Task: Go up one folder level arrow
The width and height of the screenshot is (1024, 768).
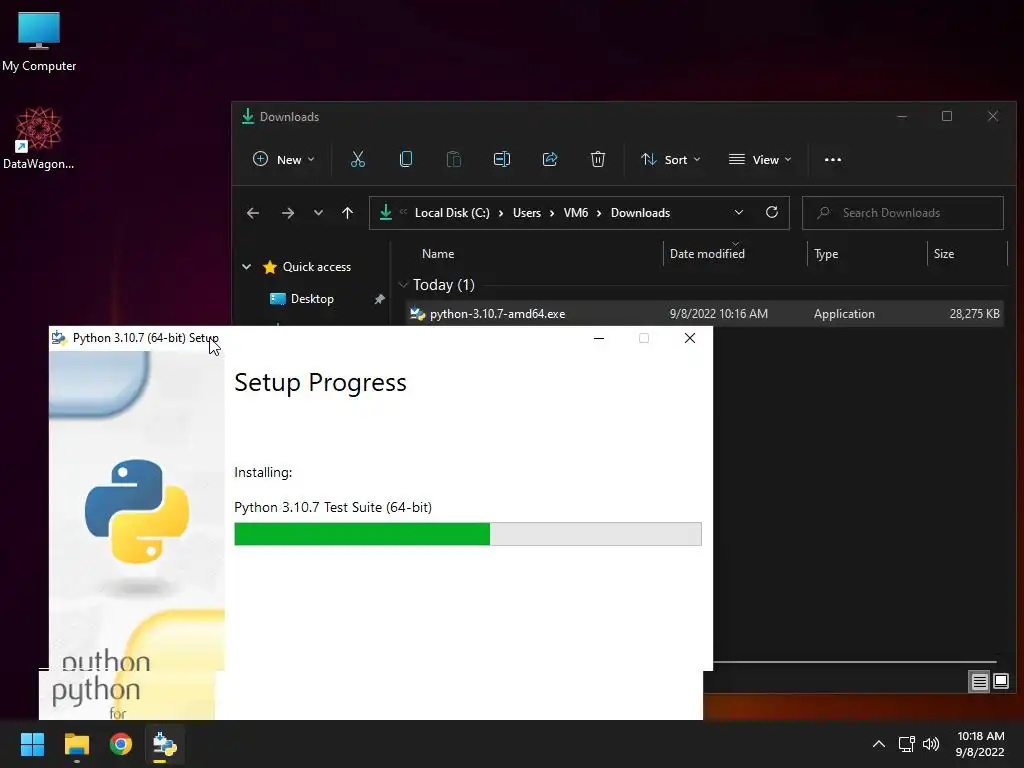Action: pos(347,213)
